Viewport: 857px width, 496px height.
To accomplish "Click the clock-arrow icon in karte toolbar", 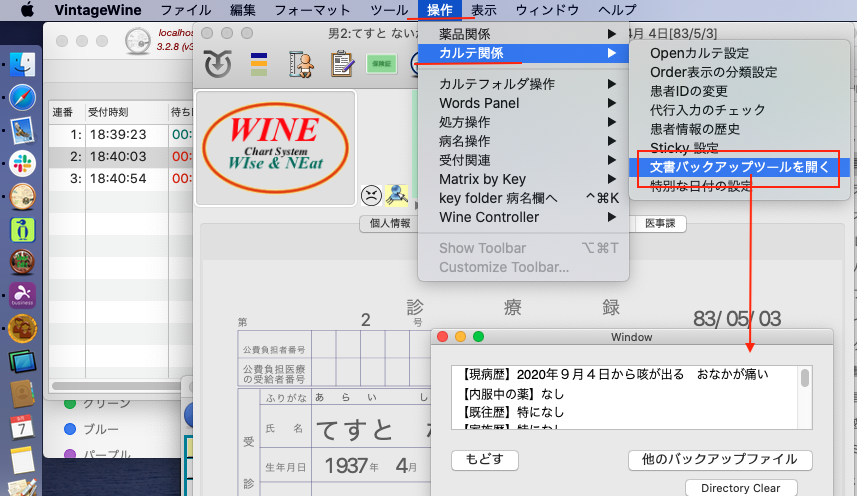I will [215, 65].
